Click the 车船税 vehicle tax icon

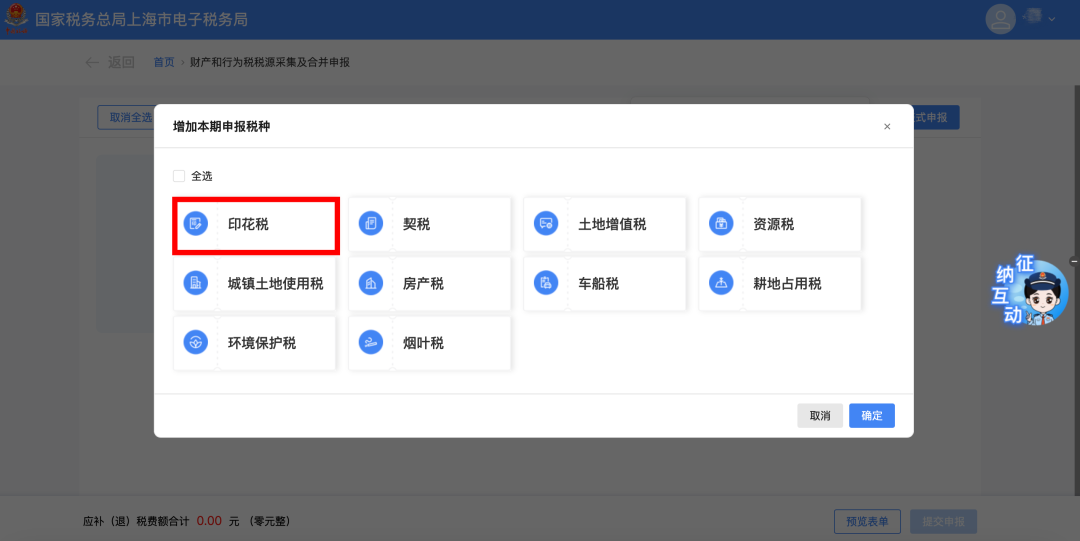[x=545, y=283]
